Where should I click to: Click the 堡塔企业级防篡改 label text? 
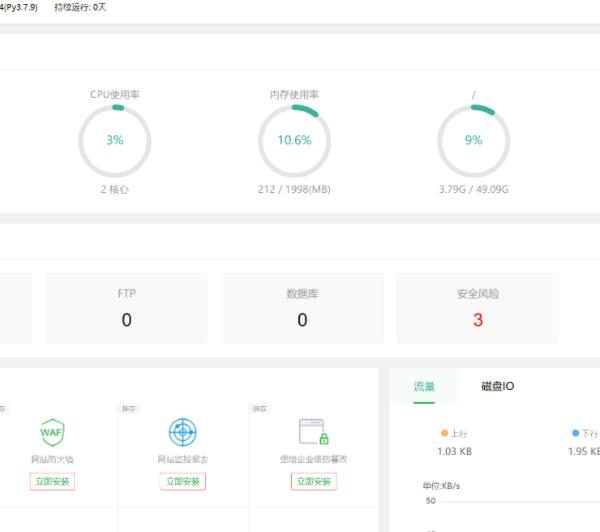coord(314,459)
